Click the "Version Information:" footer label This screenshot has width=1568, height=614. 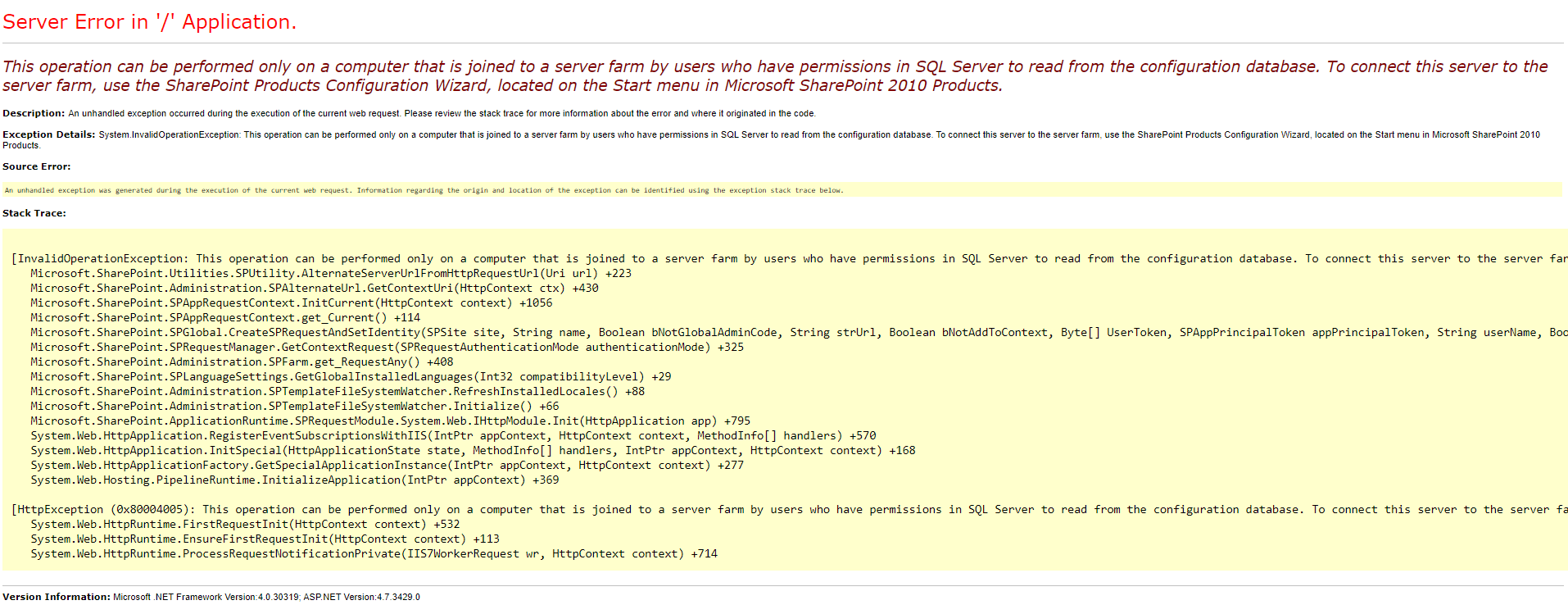point(57,597)
